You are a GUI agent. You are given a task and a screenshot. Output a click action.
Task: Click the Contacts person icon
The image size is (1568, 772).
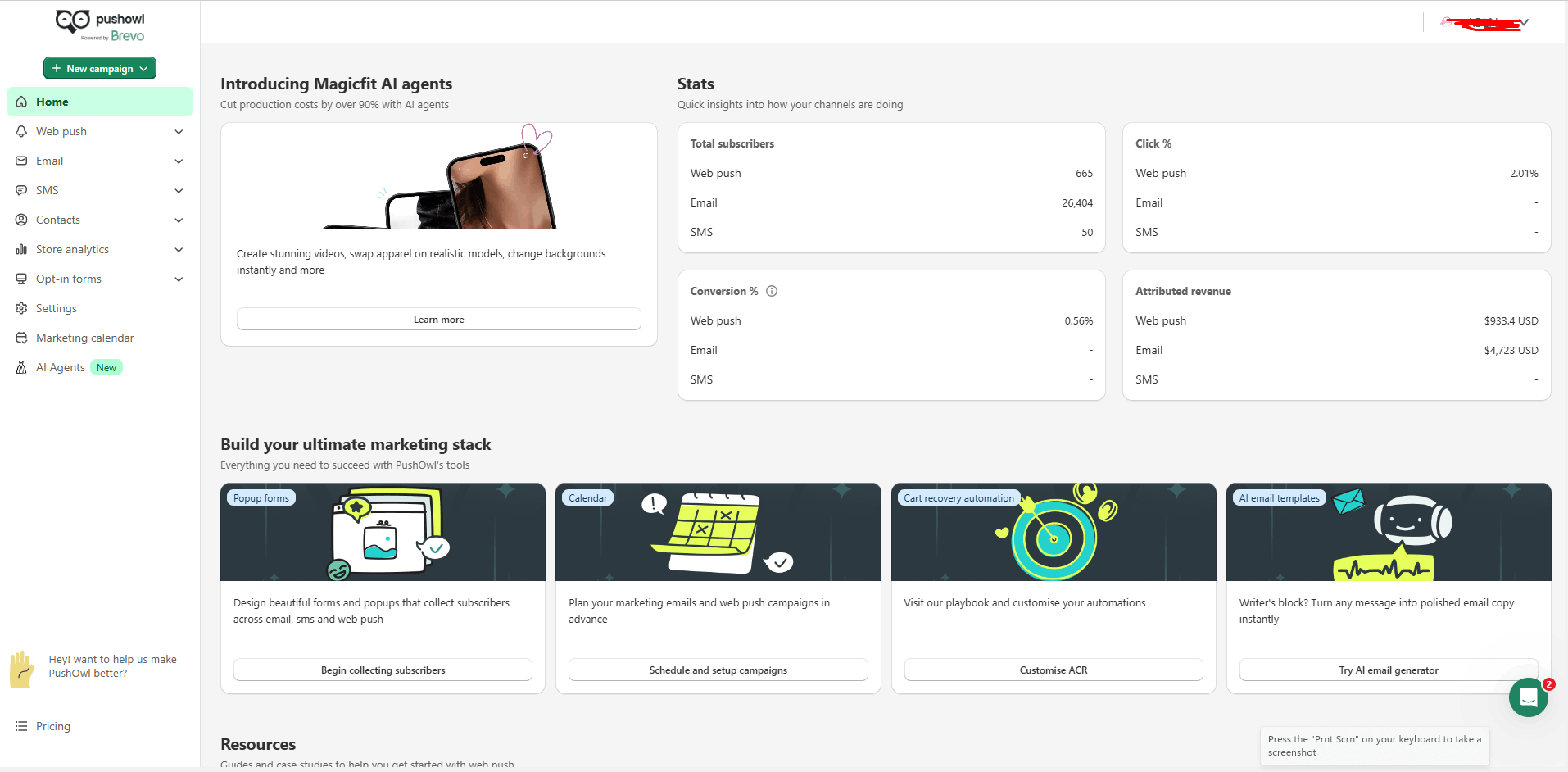coord(21,220)
